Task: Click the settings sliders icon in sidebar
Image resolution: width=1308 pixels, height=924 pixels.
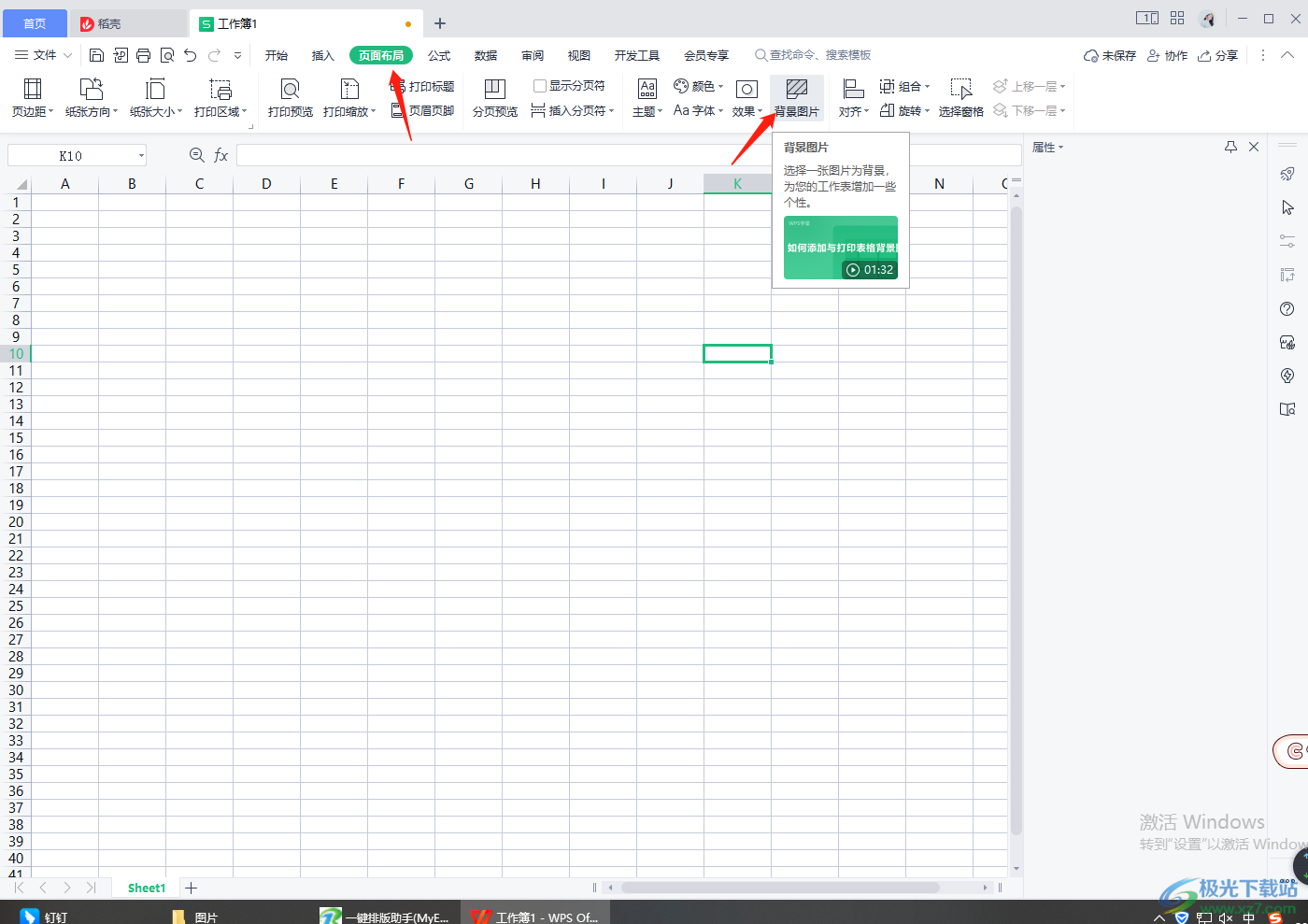Action: pyautogui.click(x=1287, y=240)
